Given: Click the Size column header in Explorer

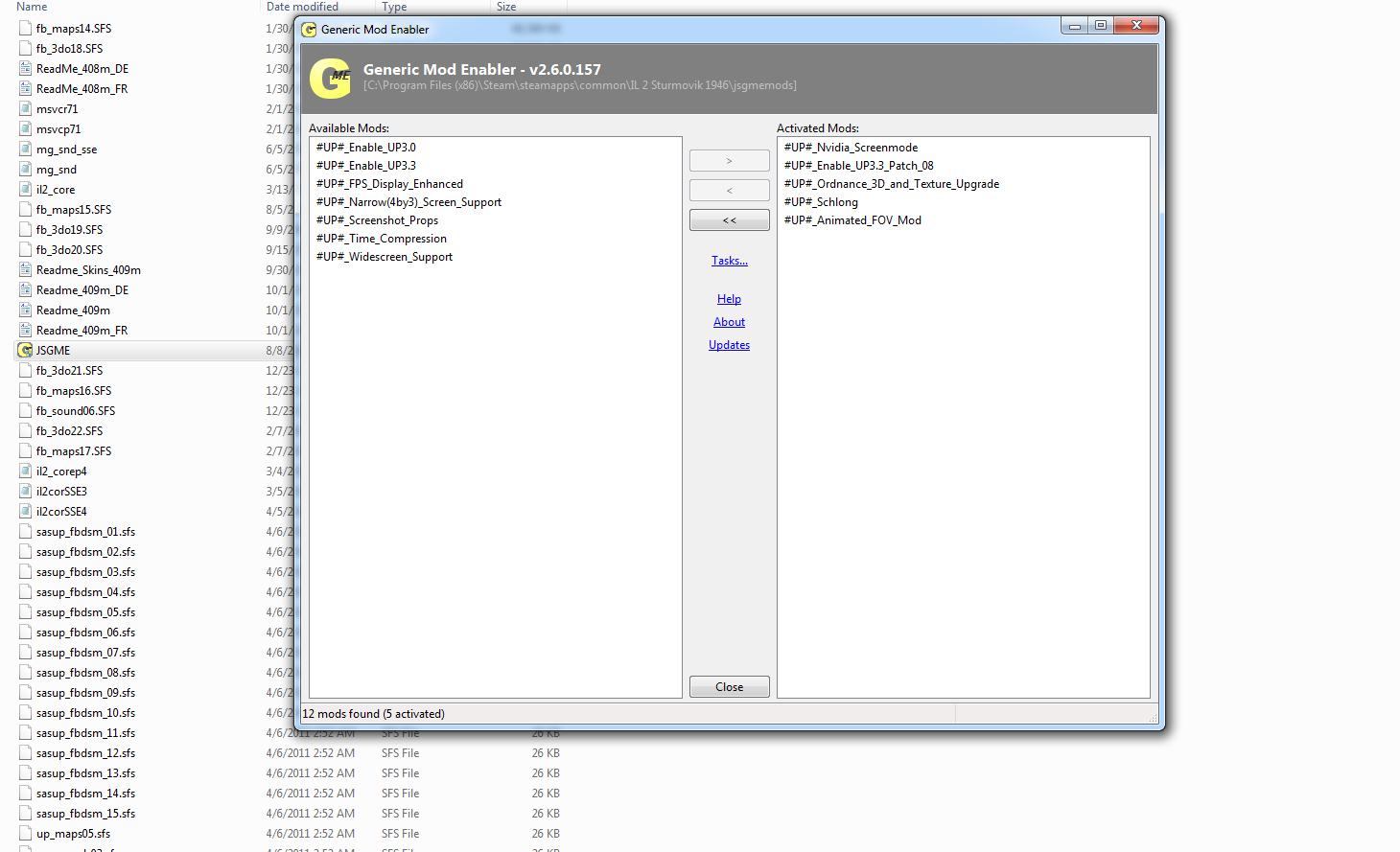Looking at the screenshot, I should [x=506, y=7].
